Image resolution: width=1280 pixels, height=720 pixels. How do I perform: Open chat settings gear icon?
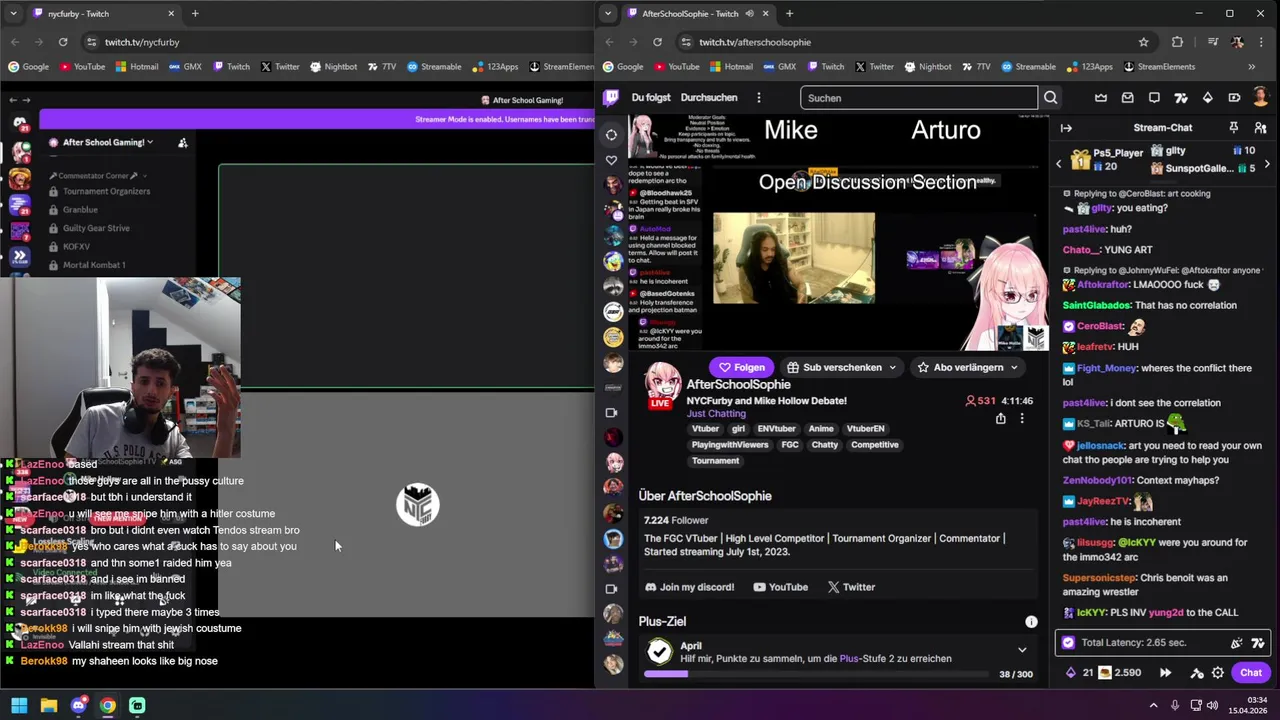tap(1217, 673)
